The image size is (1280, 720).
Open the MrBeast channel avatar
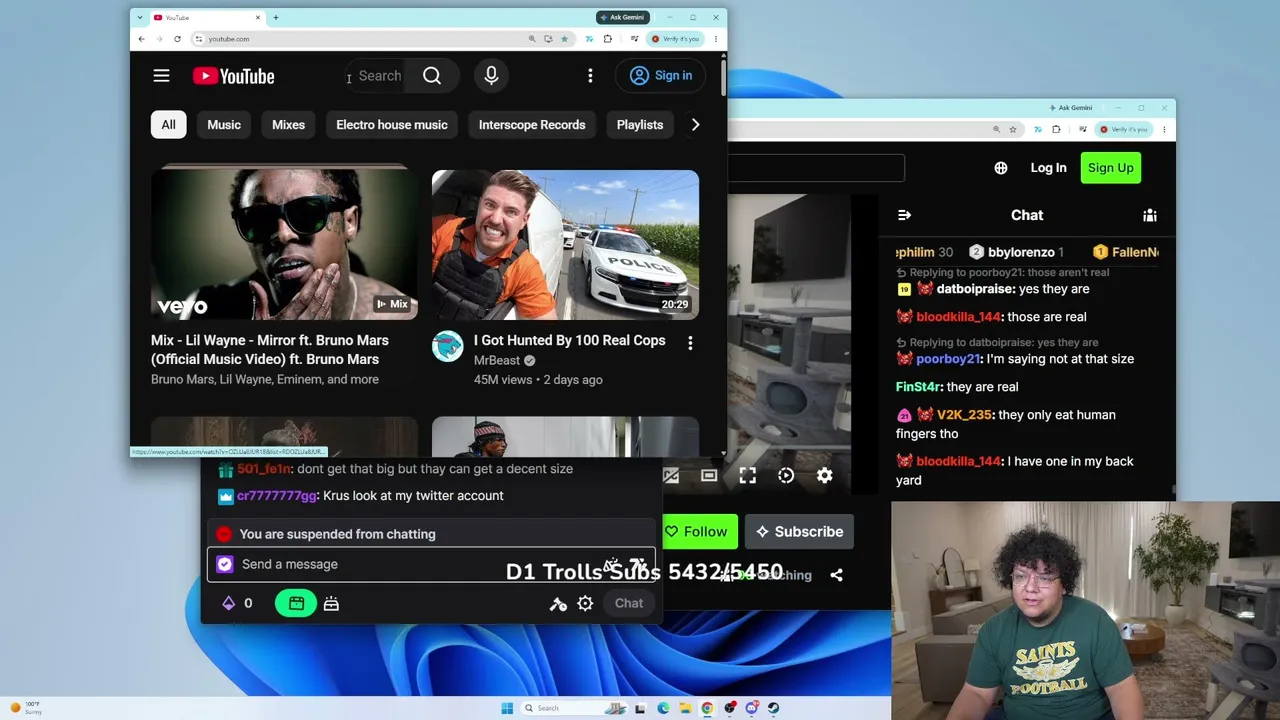(448, 347)
